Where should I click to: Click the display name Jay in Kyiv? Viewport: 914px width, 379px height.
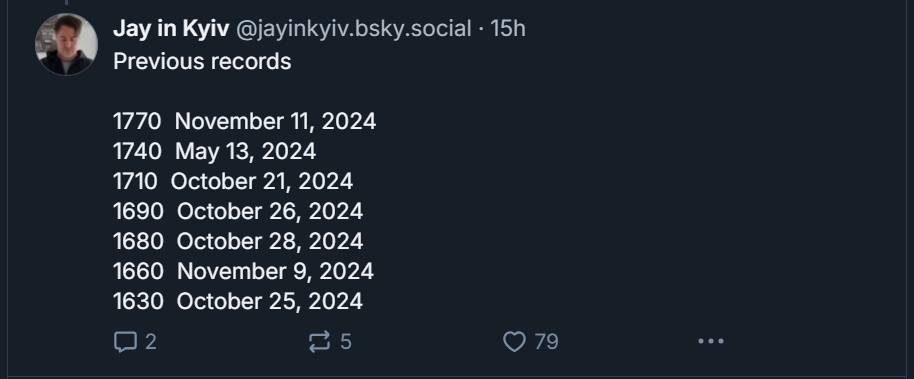tap(171, 29)
